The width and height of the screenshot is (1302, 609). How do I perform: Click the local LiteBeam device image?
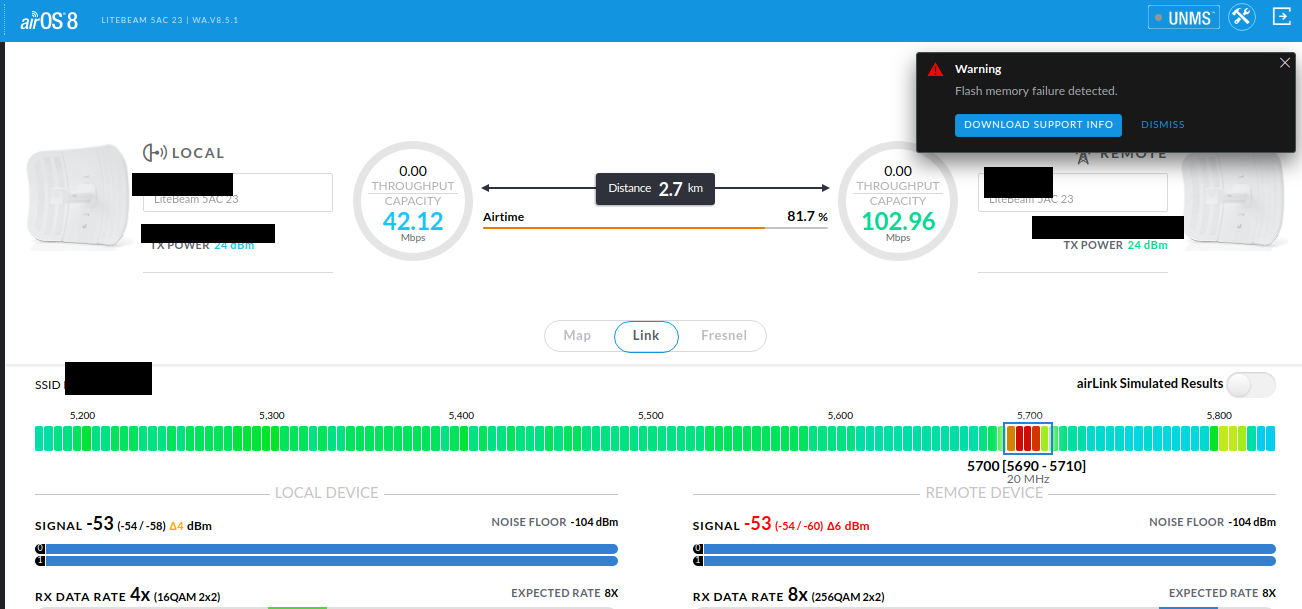[x=76, y=197]
